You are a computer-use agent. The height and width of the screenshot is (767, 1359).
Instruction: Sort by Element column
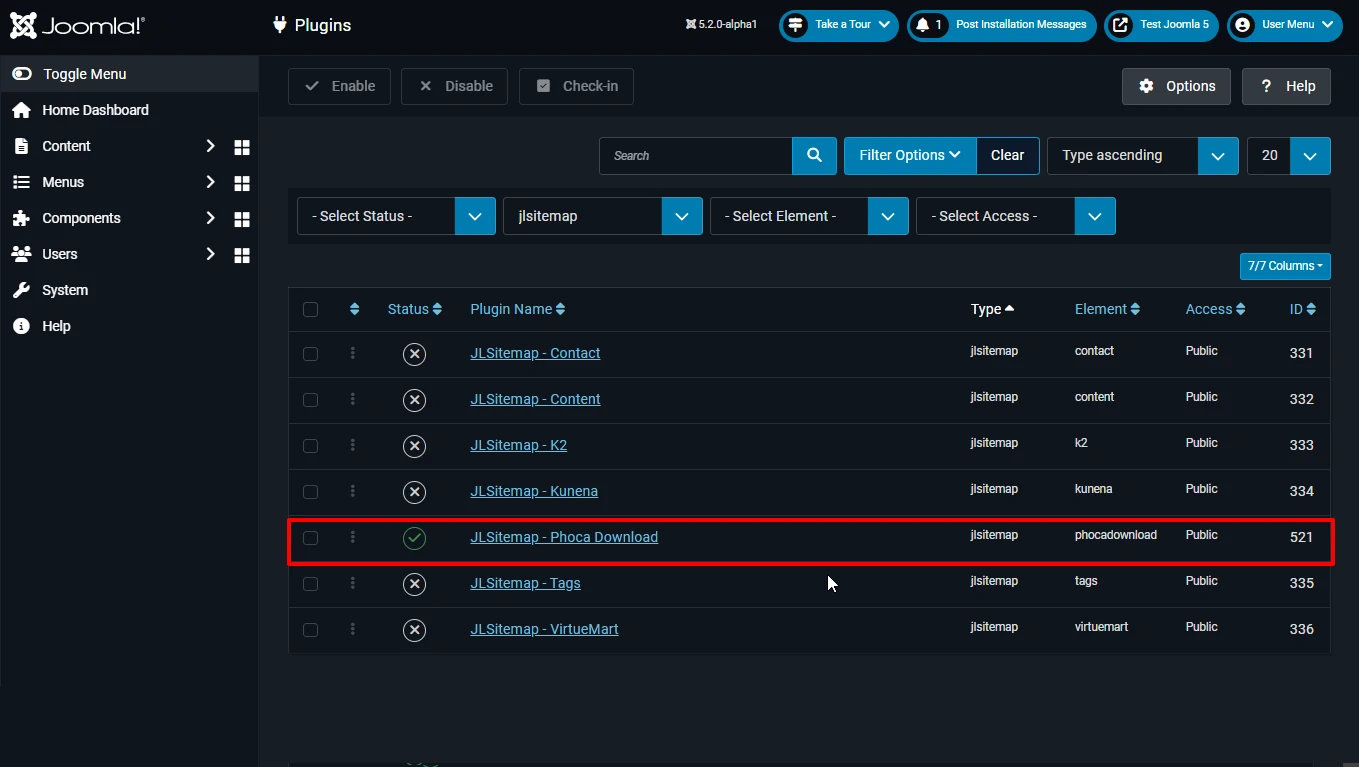point(1107,310)
